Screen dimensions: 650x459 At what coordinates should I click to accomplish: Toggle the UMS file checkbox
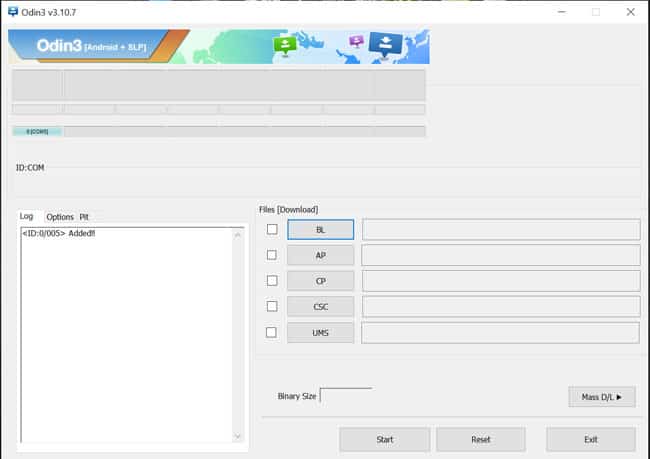tap(272, 332)
